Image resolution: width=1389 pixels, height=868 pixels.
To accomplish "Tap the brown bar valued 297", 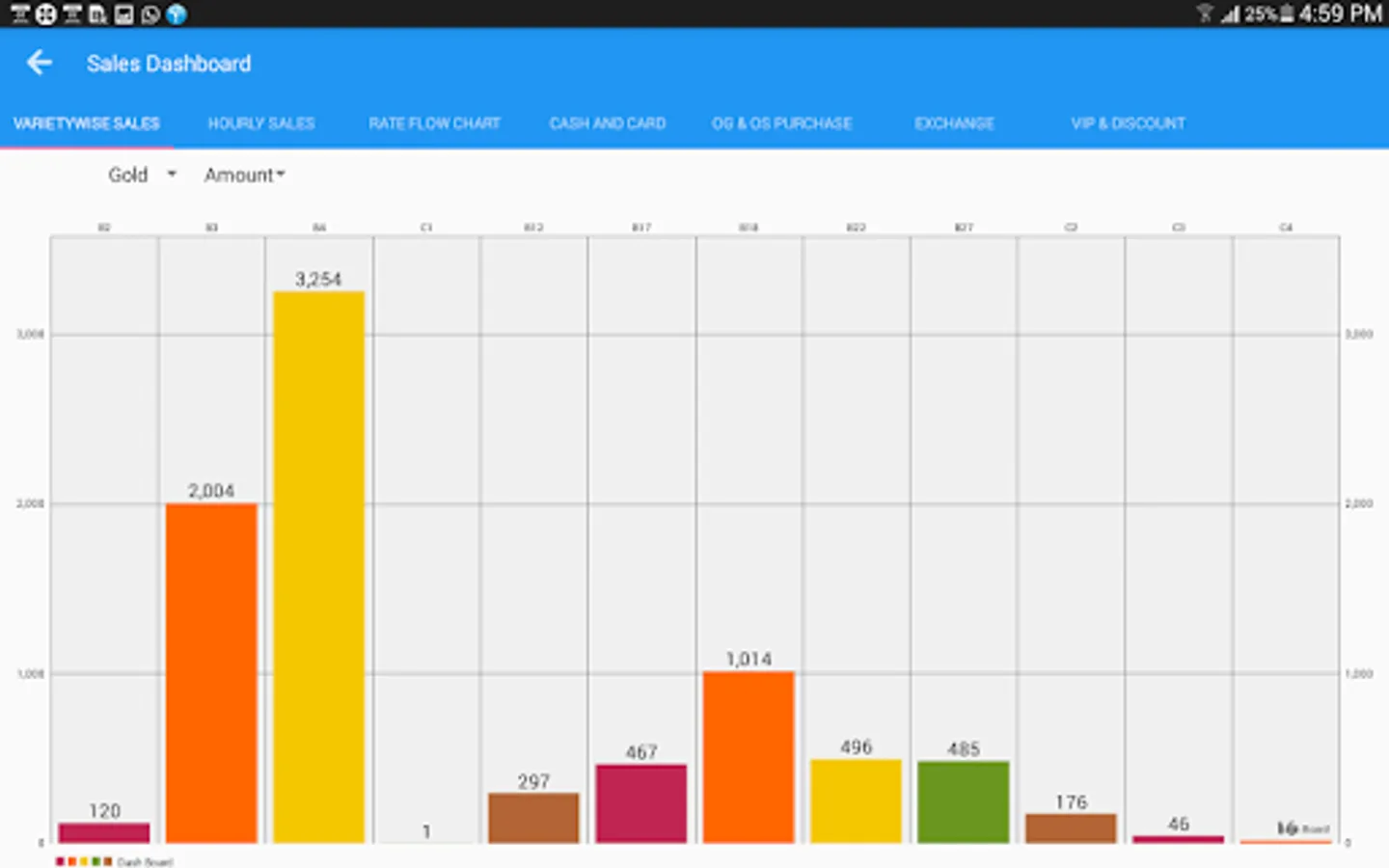I will 533,818.
